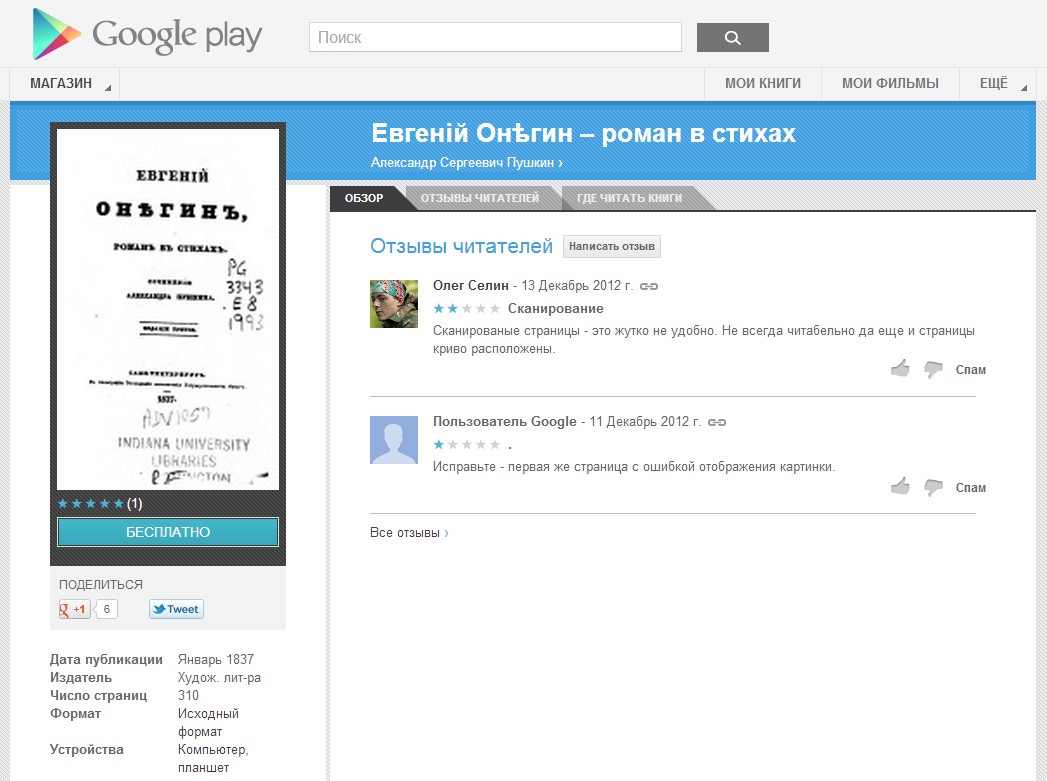
Task: Click the search field labeled Поиск
Action: [x=495, y=37]
